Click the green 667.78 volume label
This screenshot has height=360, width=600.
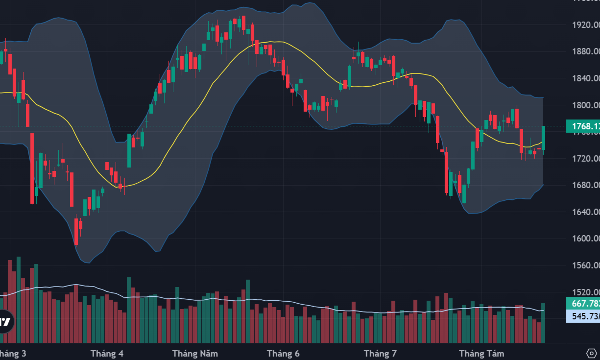point(583,303)
